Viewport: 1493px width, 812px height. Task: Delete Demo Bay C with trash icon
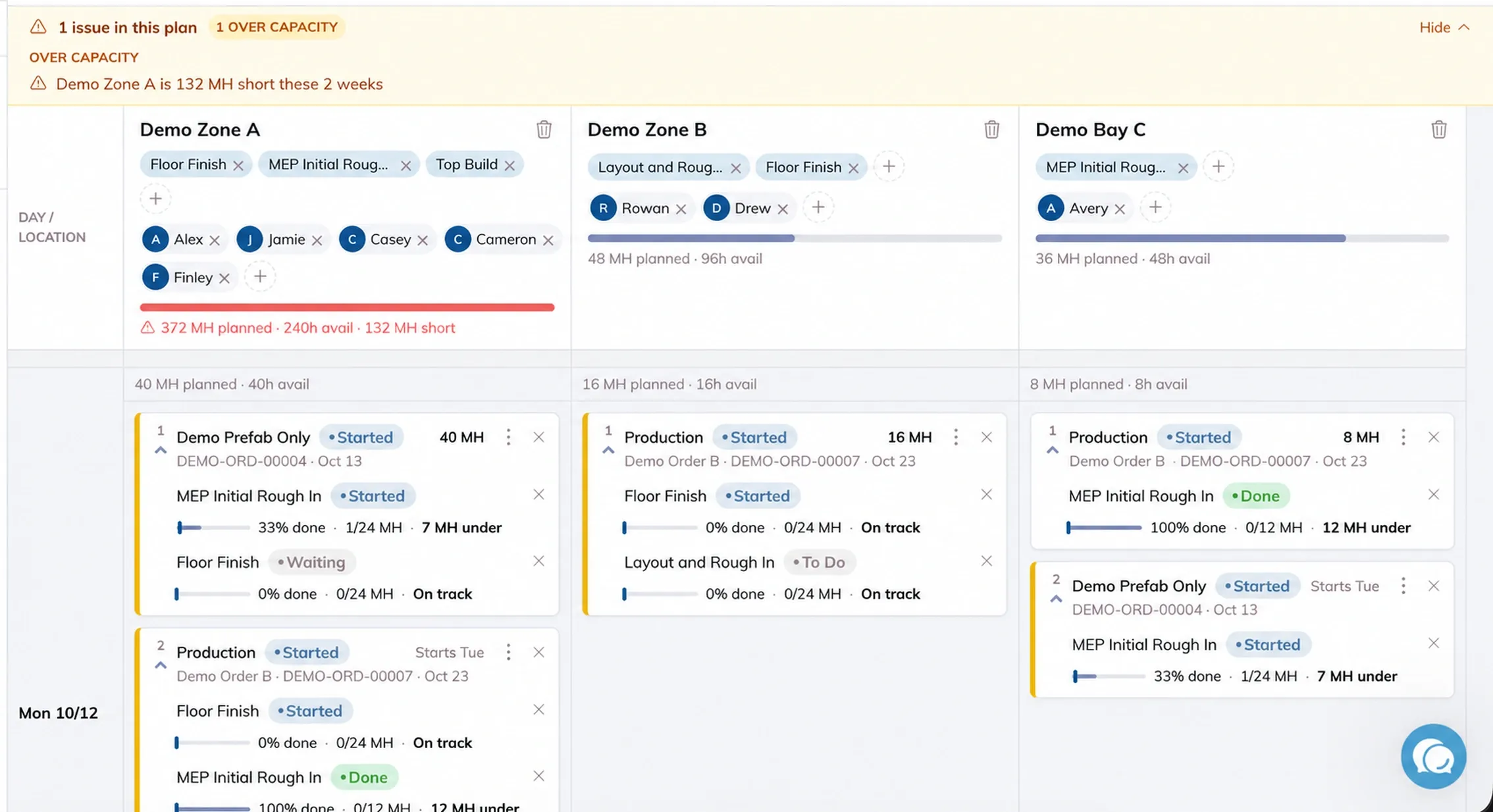point(1439,130)
